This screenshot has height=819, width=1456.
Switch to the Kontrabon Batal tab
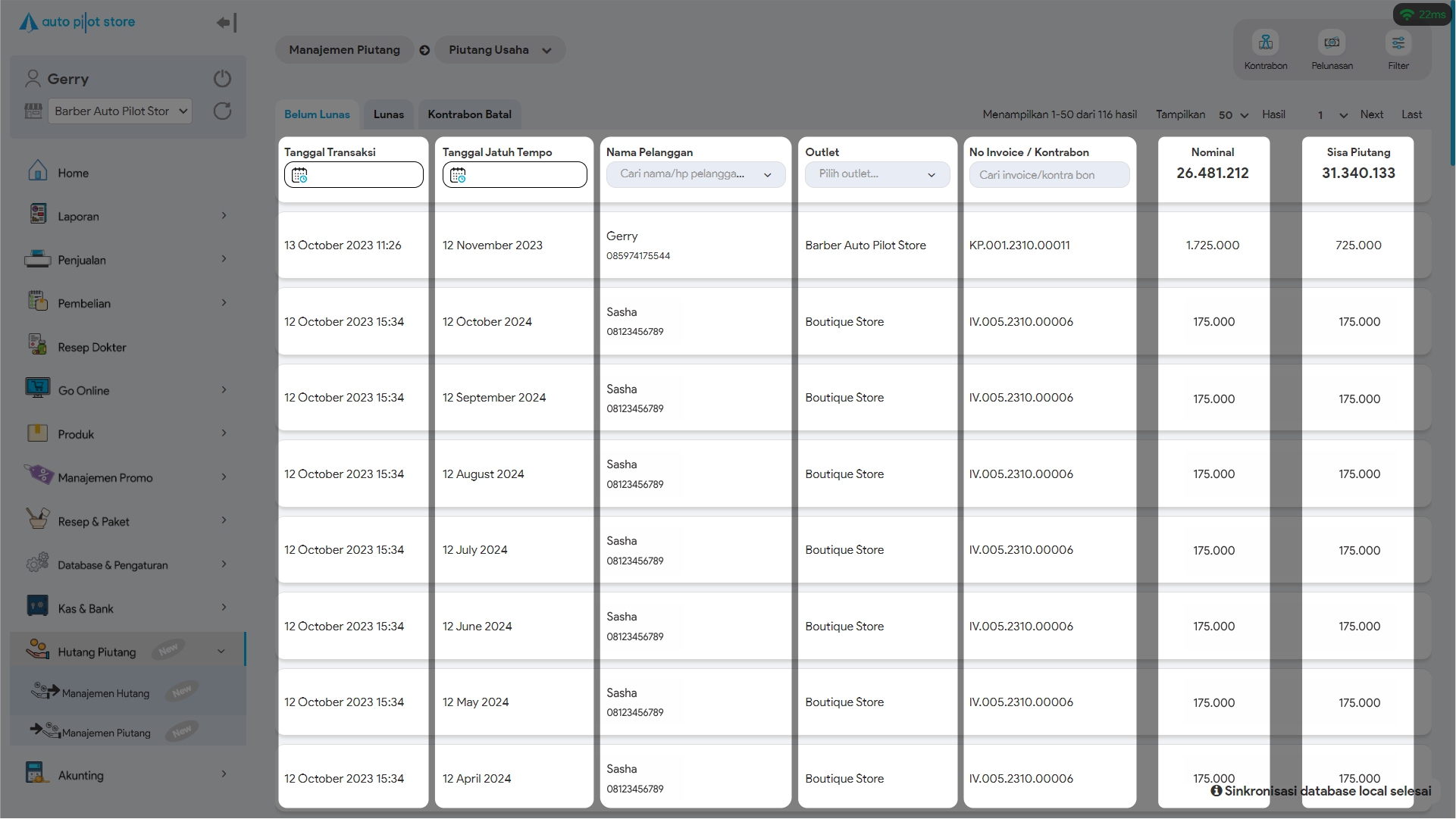point(469,114)
